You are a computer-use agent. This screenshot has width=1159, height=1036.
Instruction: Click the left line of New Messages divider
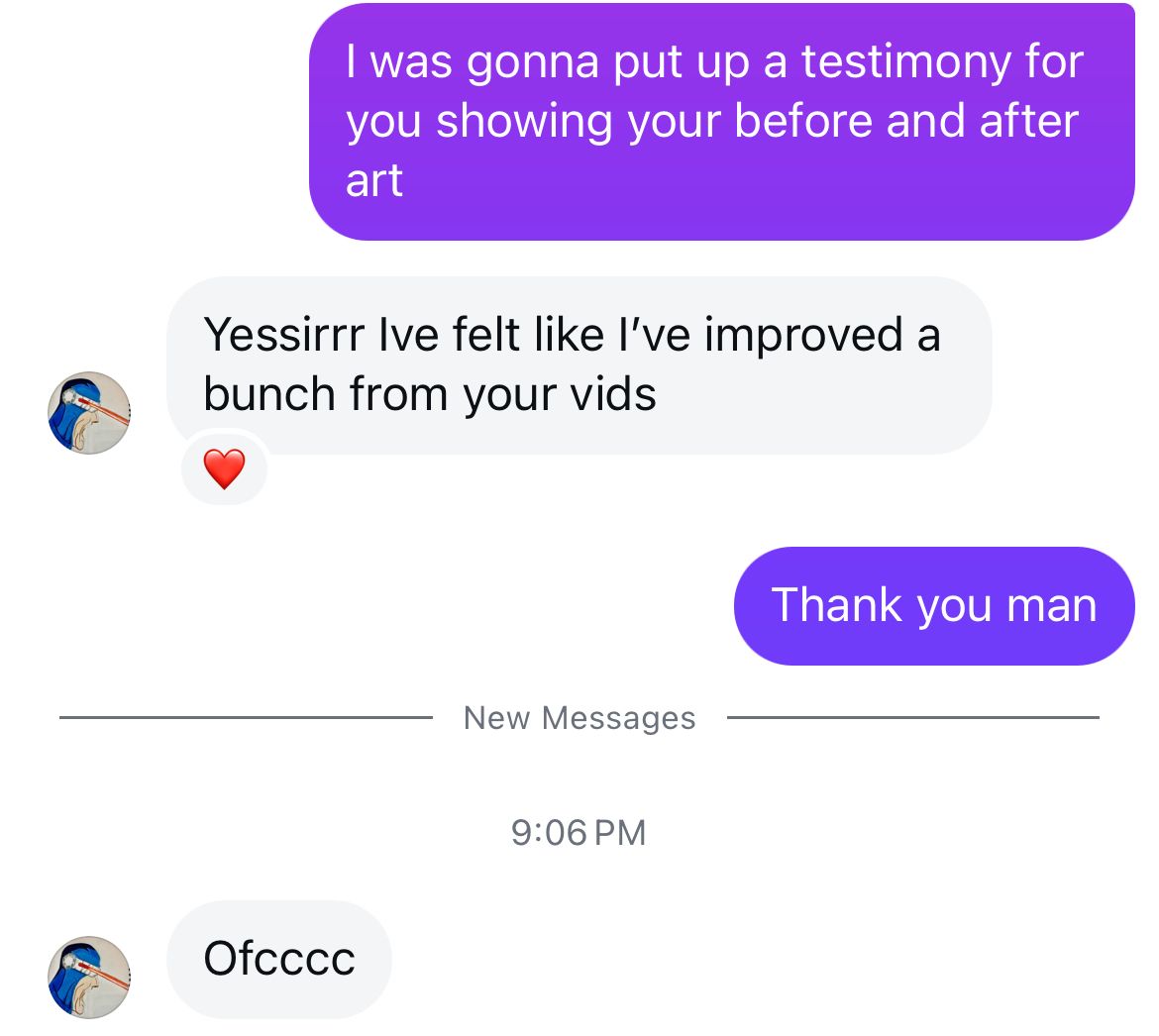pos(246,717)
